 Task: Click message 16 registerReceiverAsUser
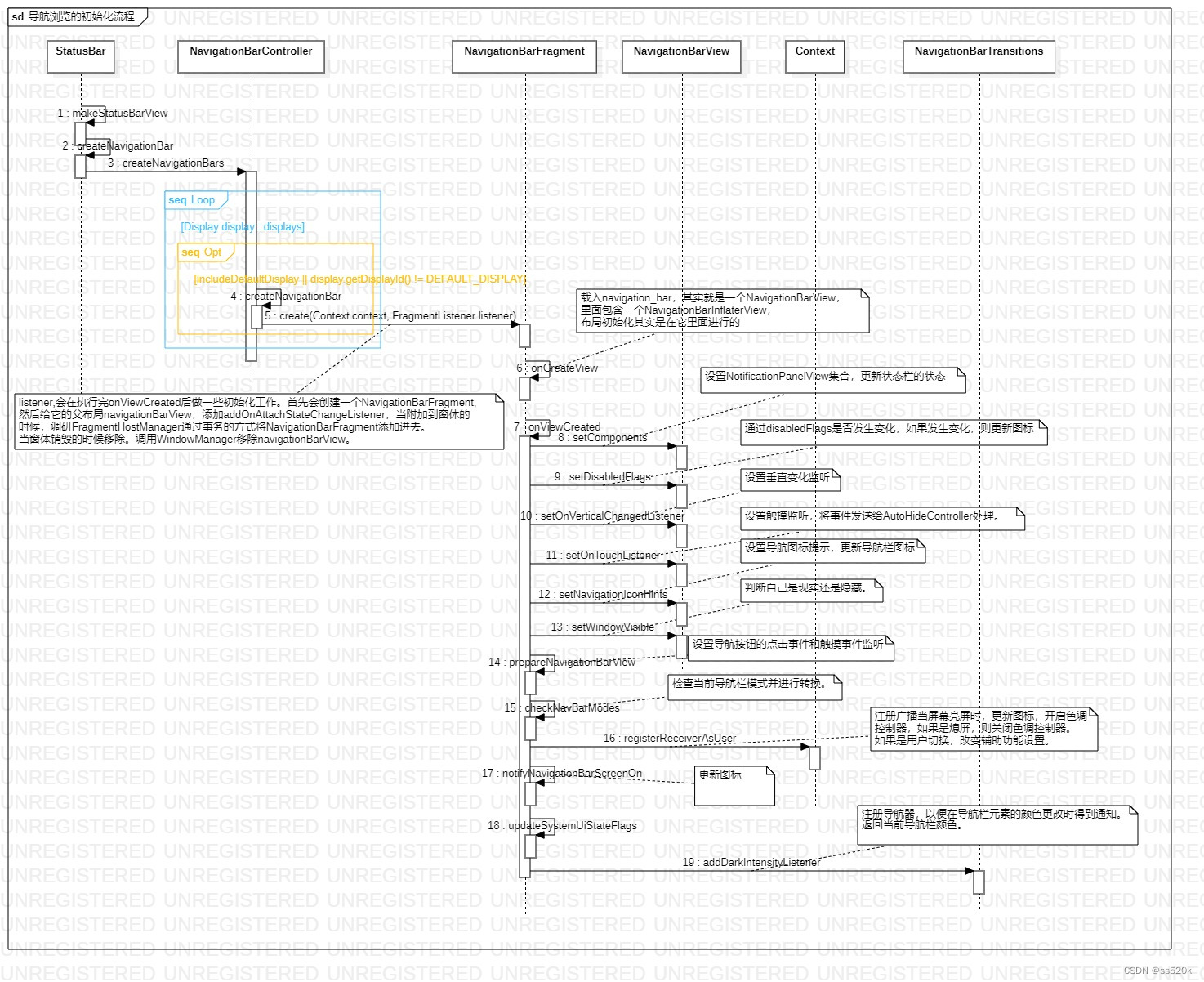[670, 739]
